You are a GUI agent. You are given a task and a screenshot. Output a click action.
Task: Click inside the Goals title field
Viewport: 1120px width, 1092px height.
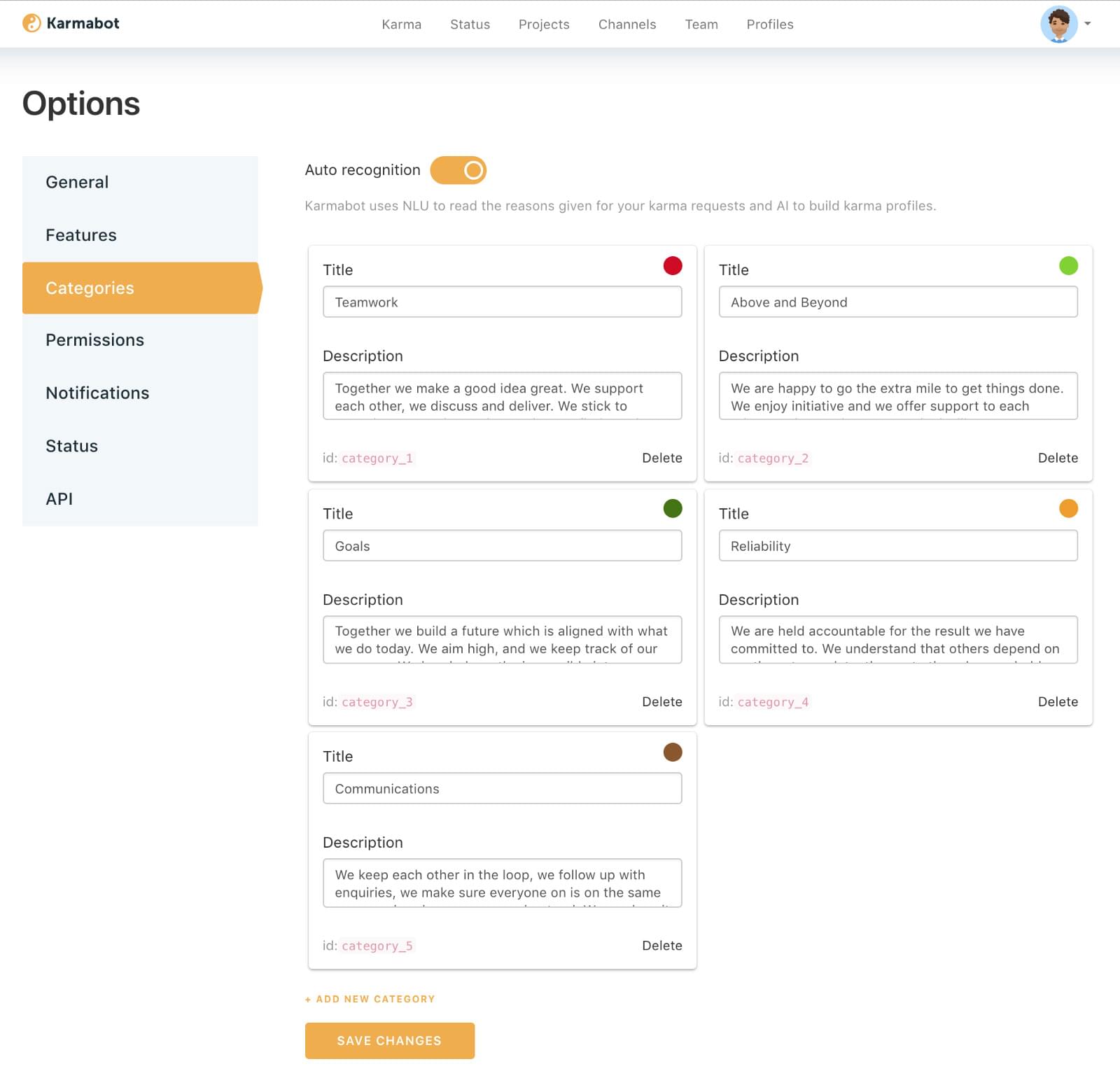[501, 546]
